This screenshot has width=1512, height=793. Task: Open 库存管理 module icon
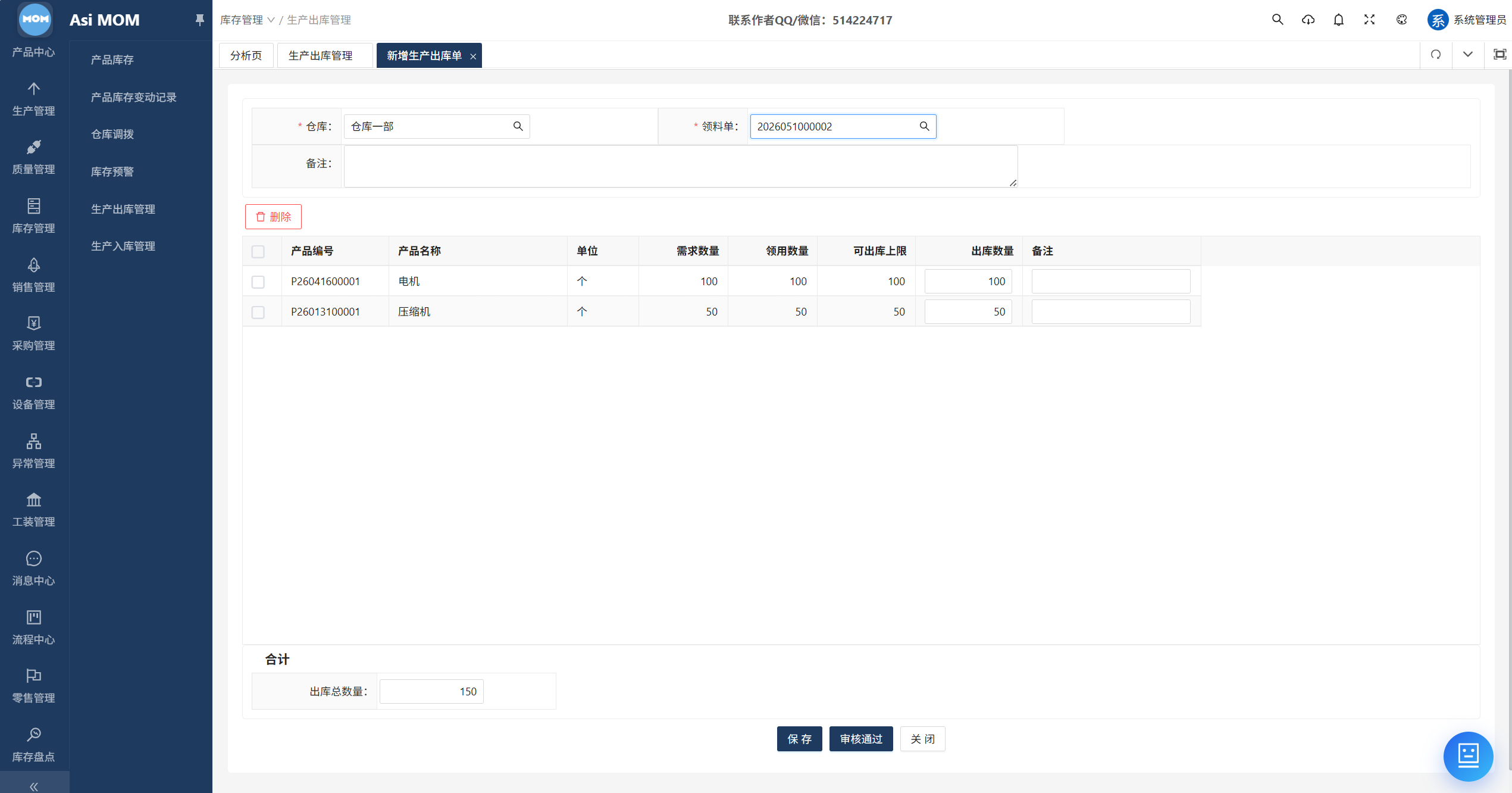tap(33, 206)
